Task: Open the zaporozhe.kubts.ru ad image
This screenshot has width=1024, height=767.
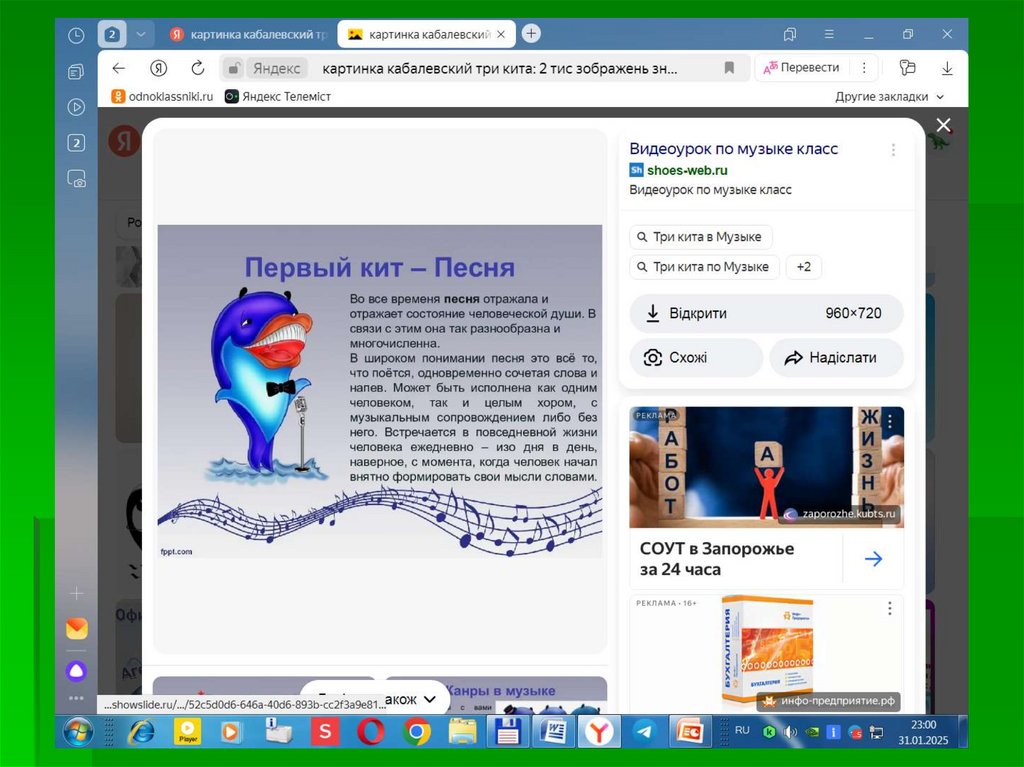Action: 767,467
